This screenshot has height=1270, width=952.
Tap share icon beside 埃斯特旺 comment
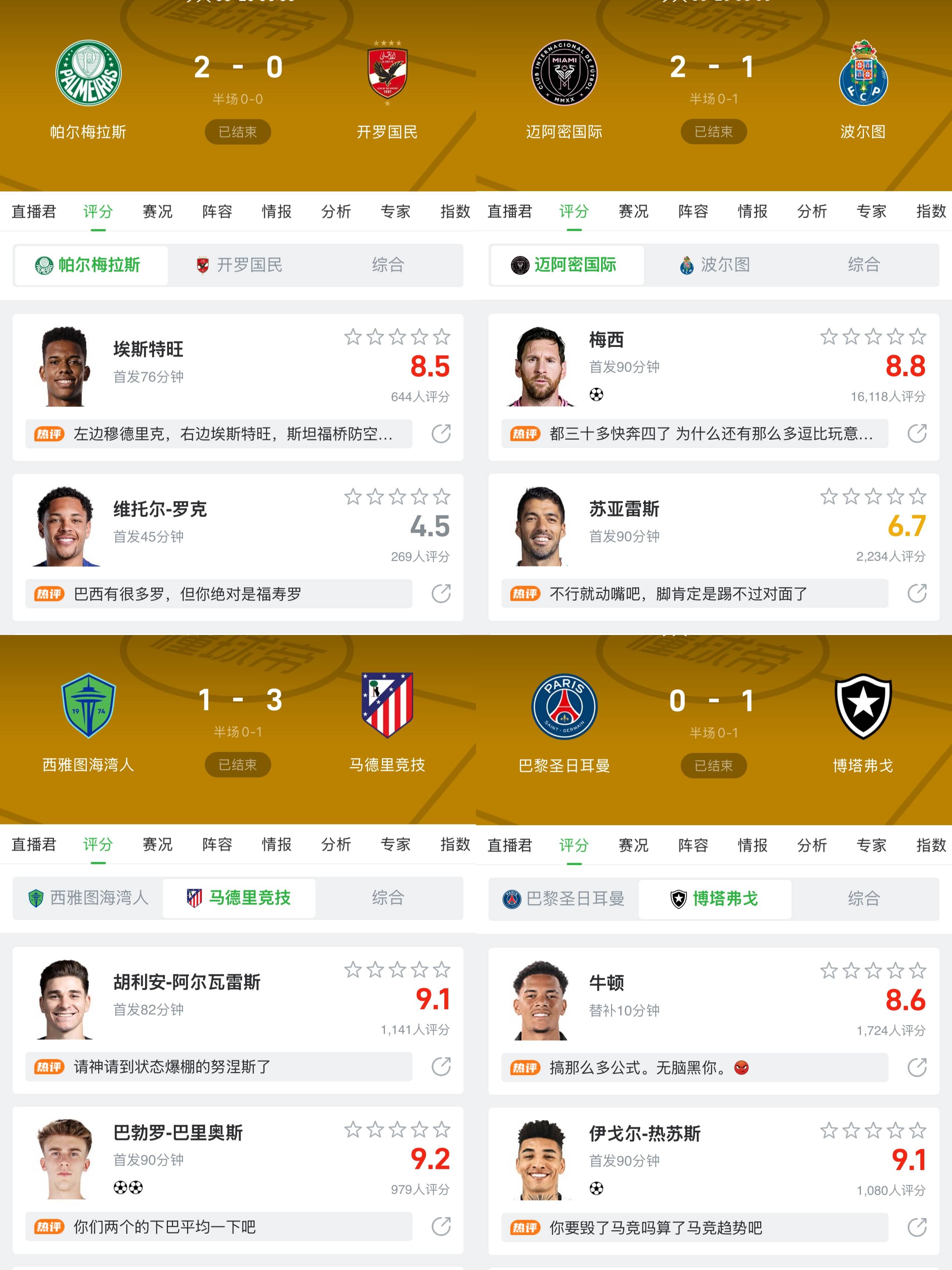pos(441,433)
